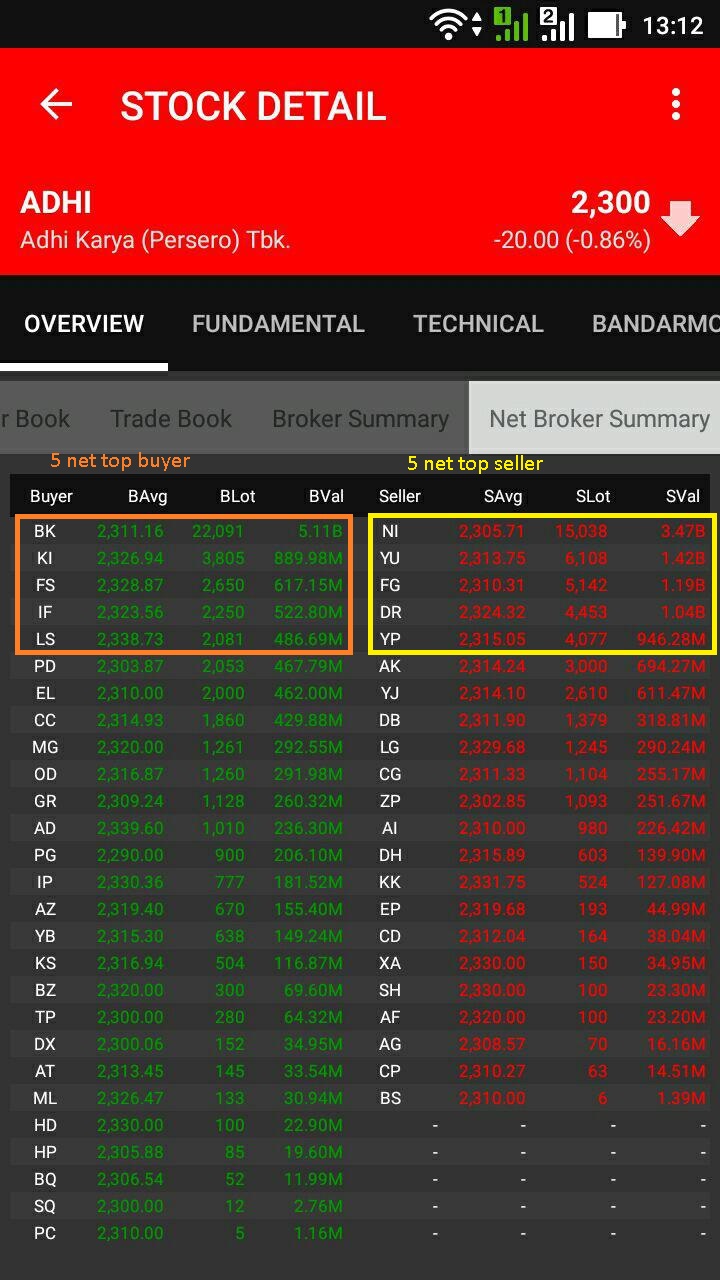Tap the Buyer column header
The width and height of the screenshot is (720, 1280).
click(x=51, y=496)
